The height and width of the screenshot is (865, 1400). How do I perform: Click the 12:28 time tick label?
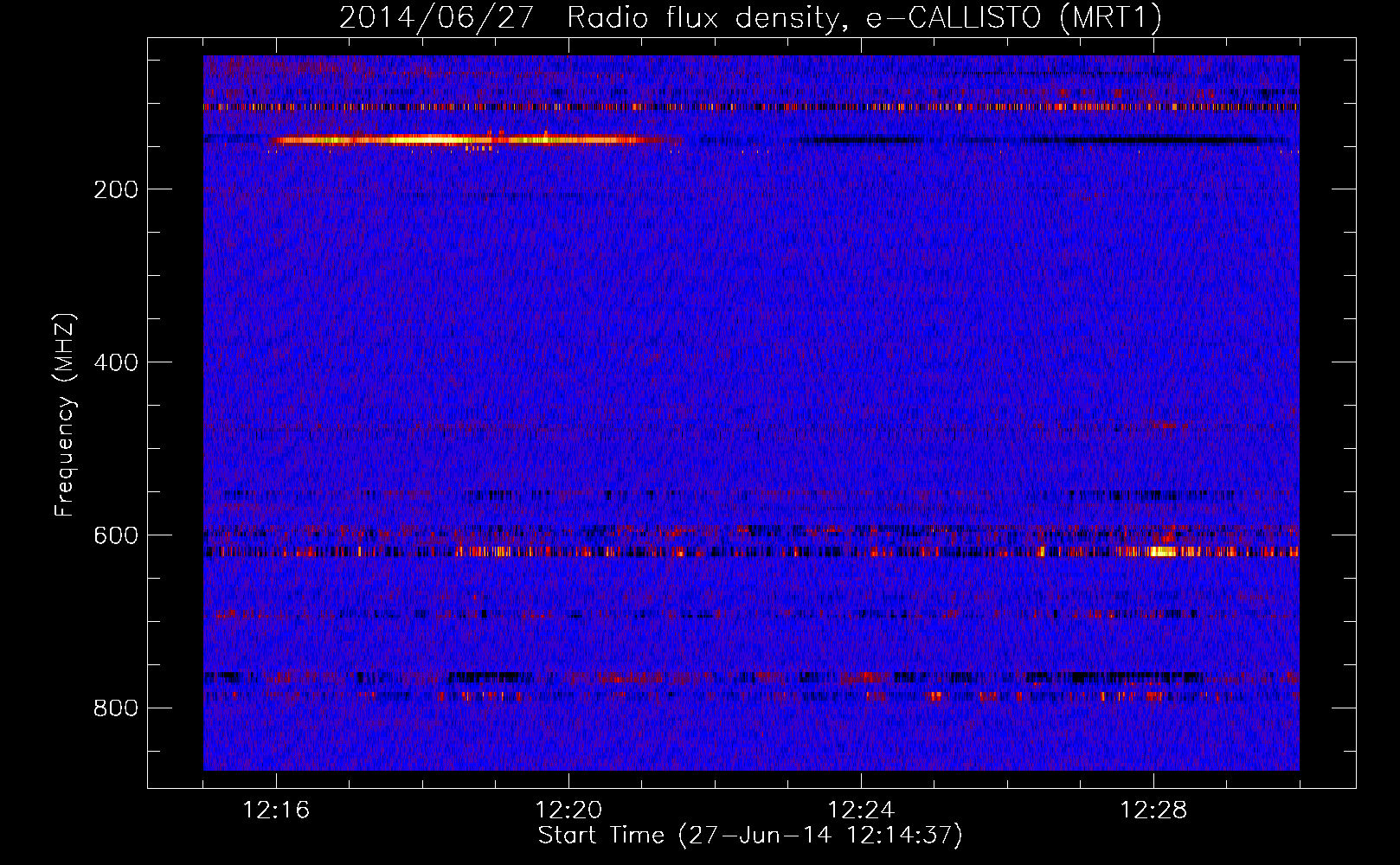[x=1153, y=811]
